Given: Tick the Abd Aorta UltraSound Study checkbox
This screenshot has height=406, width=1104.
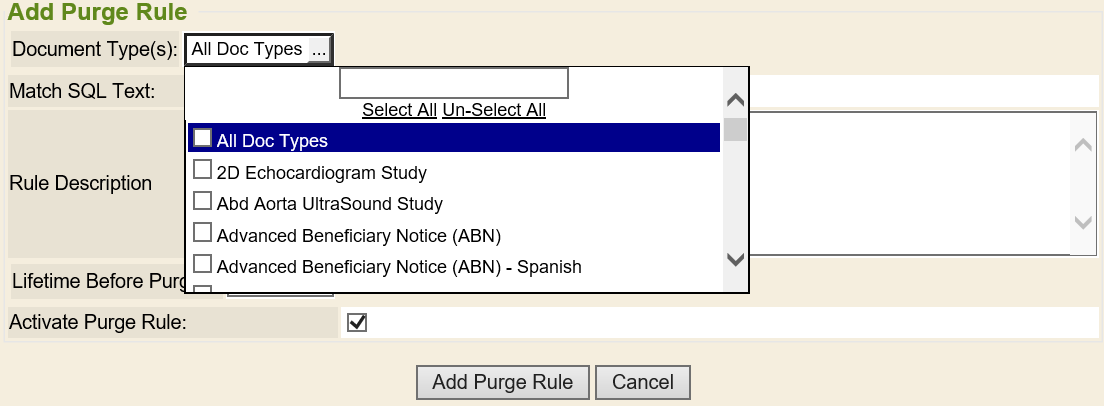Looking at the screenshot, I should click(202, 202).
